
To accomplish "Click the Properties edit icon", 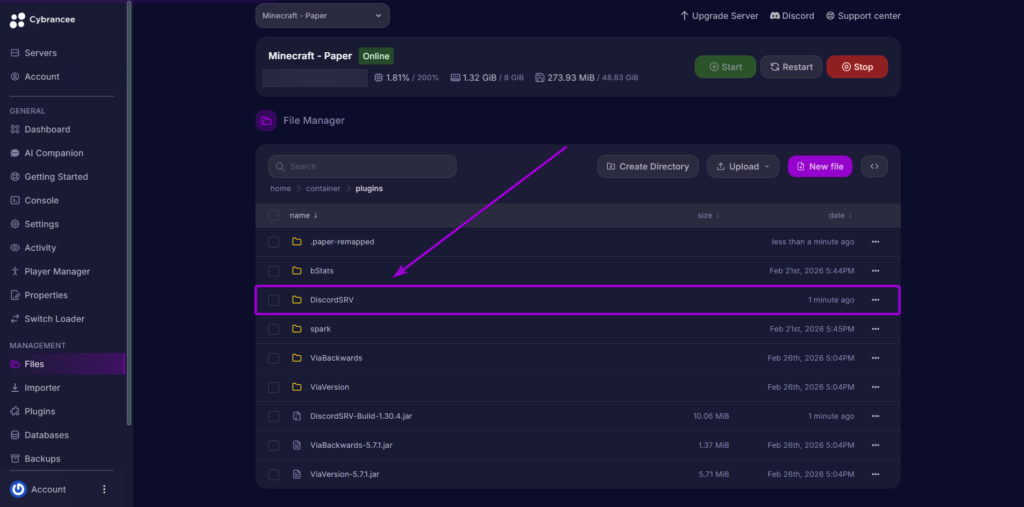I will (x=15, y=295).
